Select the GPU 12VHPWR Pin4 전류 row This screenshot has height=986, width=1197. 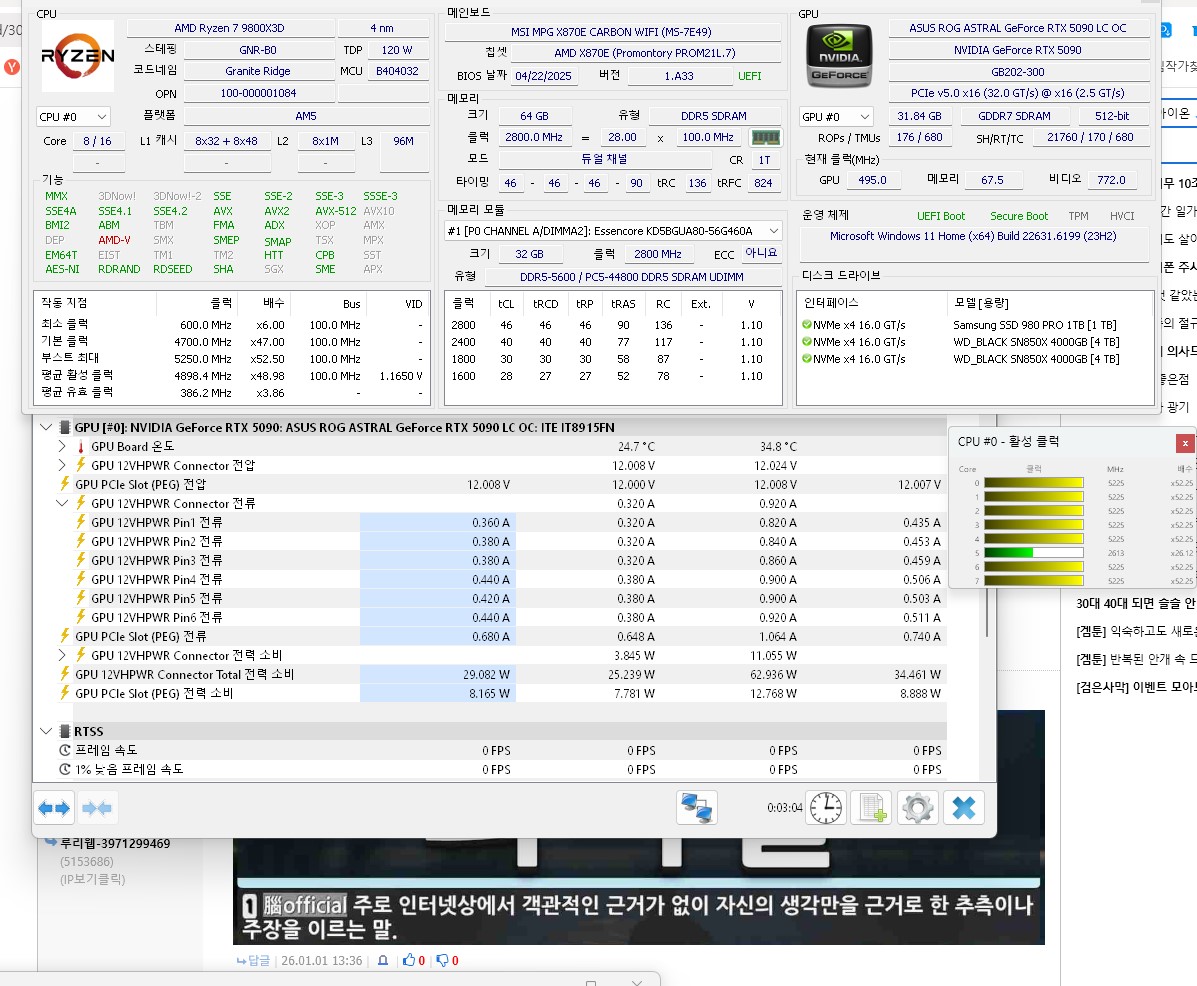[156, 579]
